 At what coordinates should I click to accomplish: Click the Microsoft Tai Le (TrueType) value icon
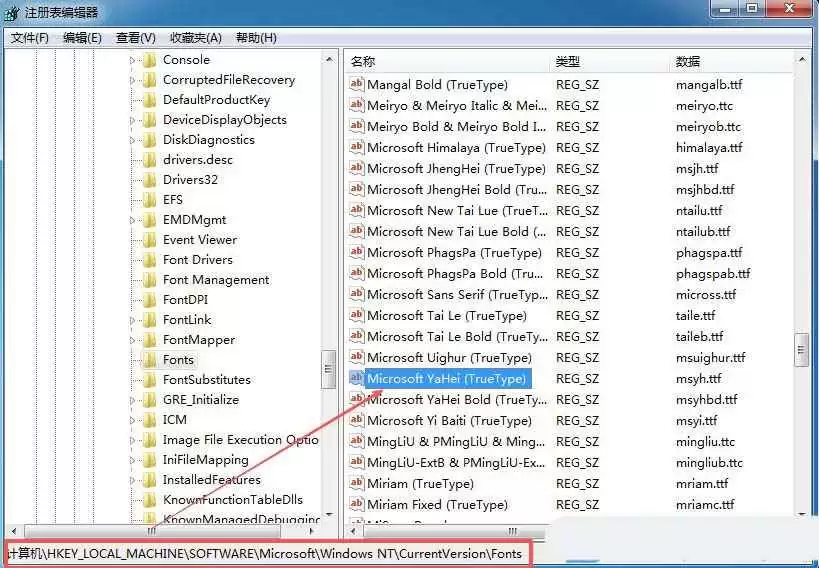[356, 315]
